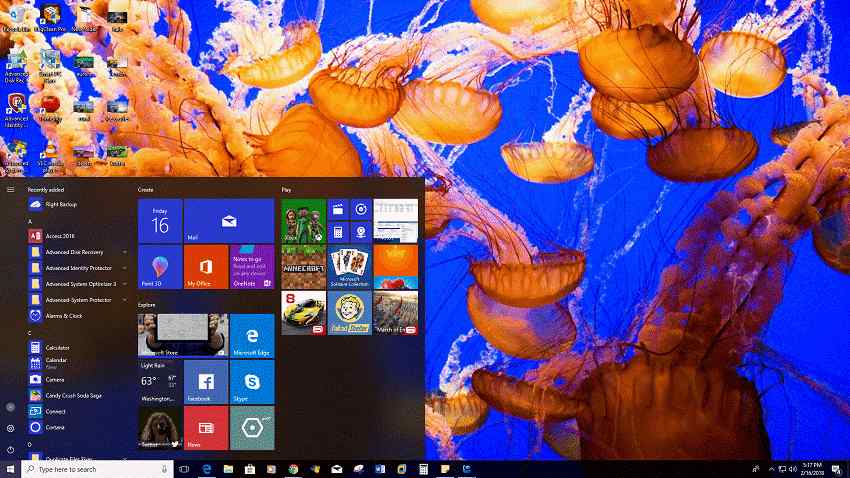Open the Movies & TV small tile

pyautogui.click(x=338, y=209)
